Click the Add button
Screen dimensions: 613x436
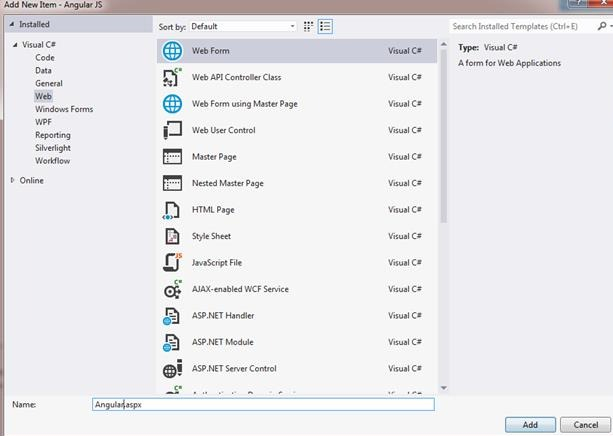530,425
